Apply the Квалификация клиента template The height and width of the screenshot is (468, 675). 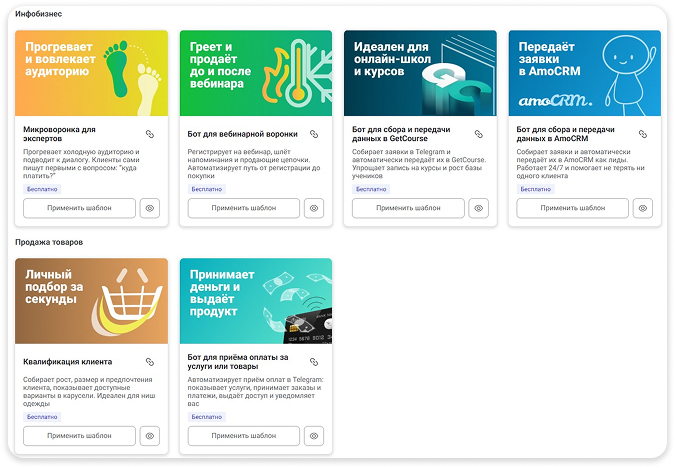click(79, 436)
